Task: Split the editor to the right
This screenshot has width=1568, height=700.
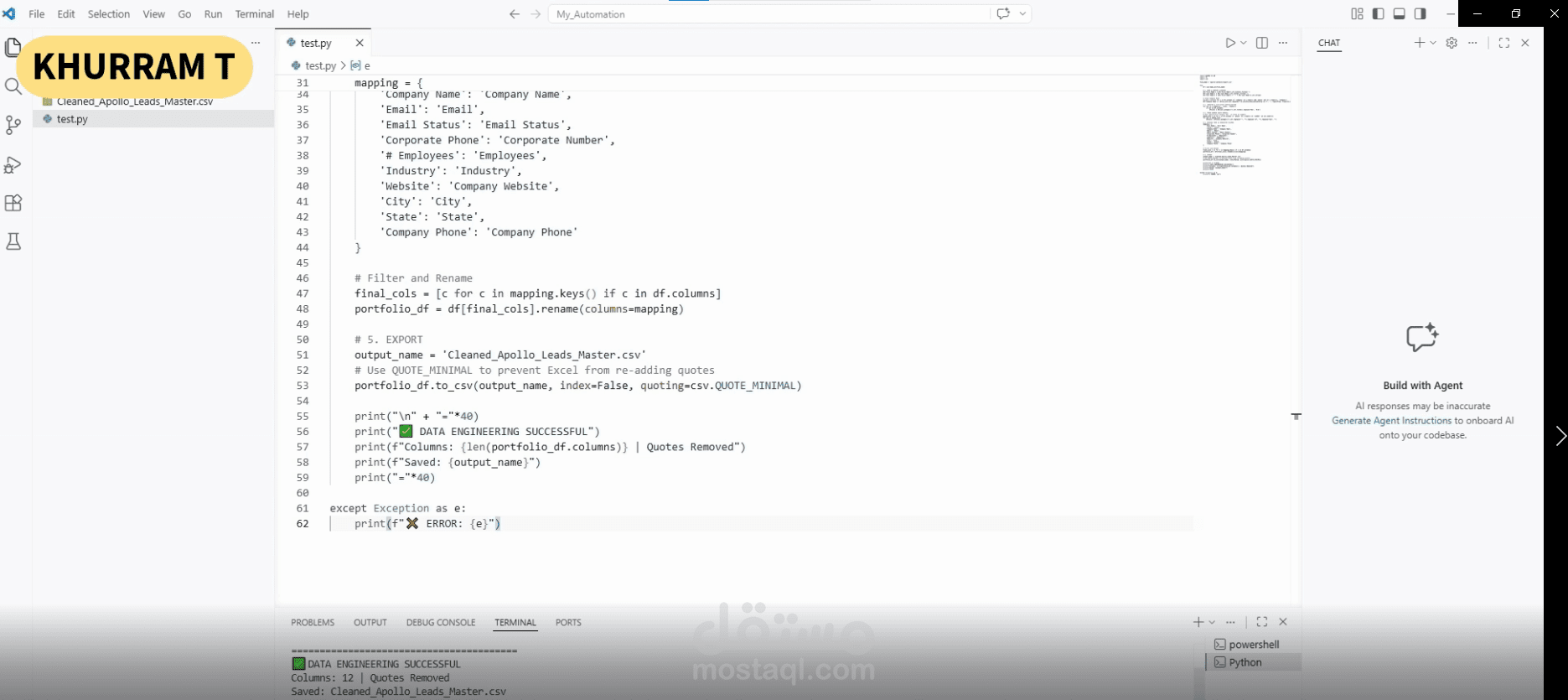Action: tap(1262, 43)
